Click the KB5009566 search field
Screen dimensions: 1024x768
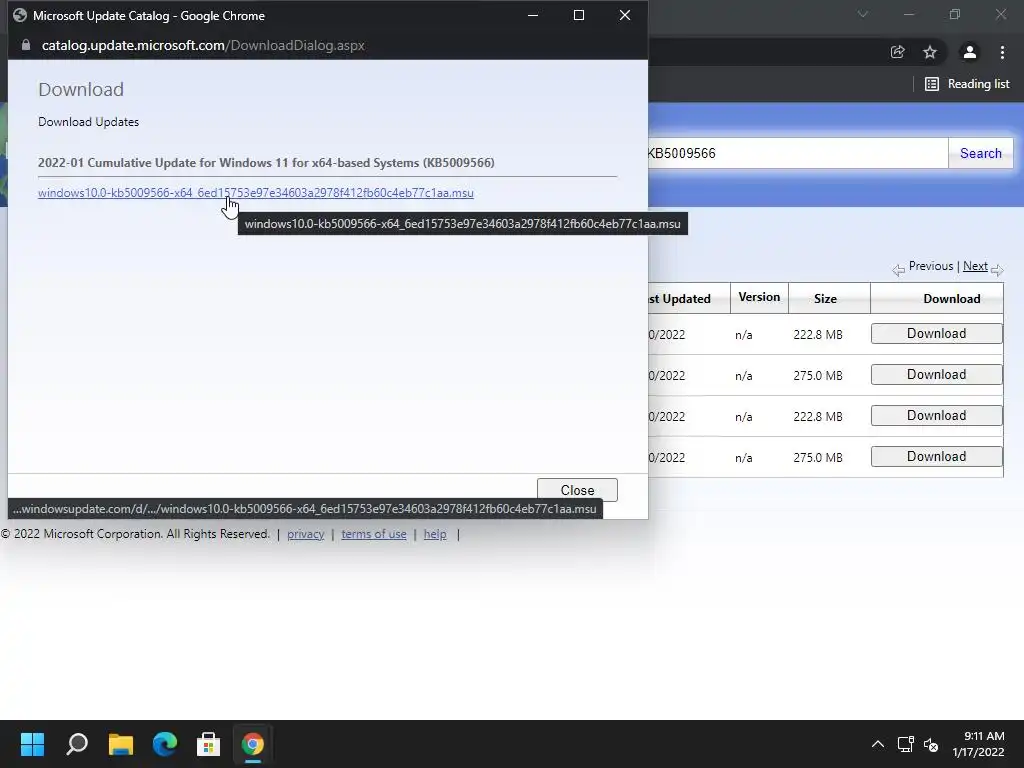pyautogui.click(x=797, y=153)
